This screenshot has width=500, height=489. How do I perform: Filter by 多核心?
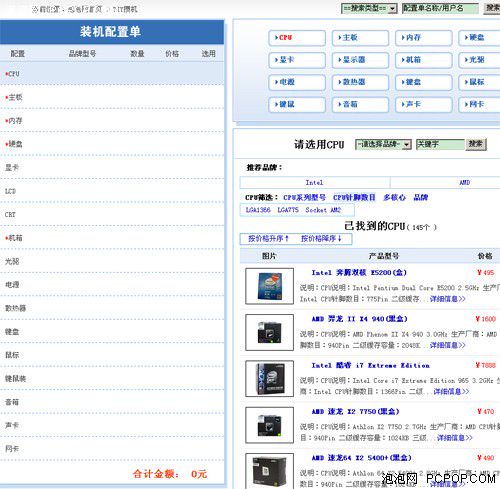pyautogui.click(x=394, y=197)
